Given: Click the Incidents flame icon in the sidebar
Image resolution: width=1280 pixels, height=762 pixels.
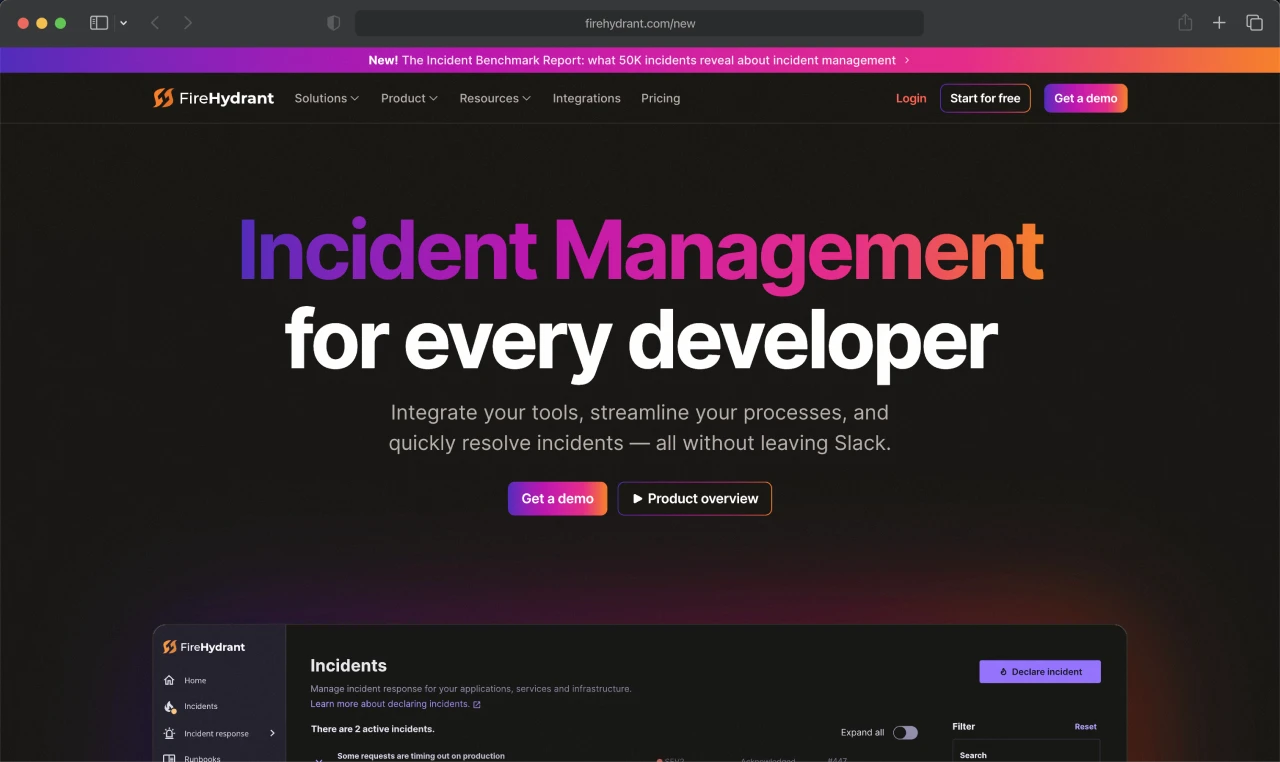Looking at the screenshot, I should tap(169, 706).
